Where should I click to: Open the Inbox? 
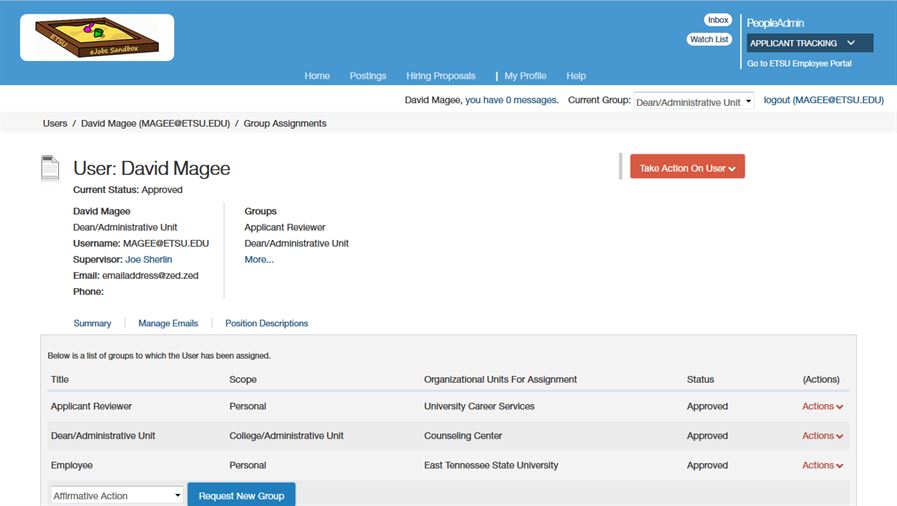click(x=717, y=20)
